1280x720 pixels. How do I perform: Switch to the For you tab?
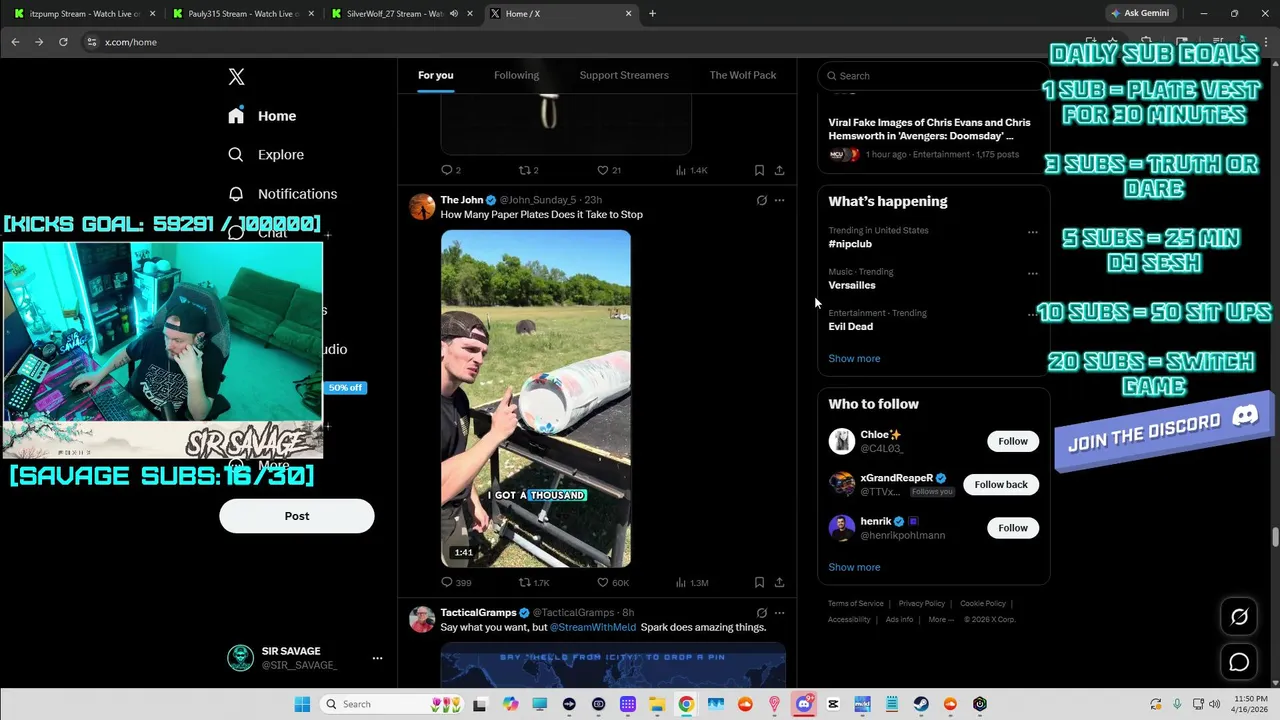[436, 75]
